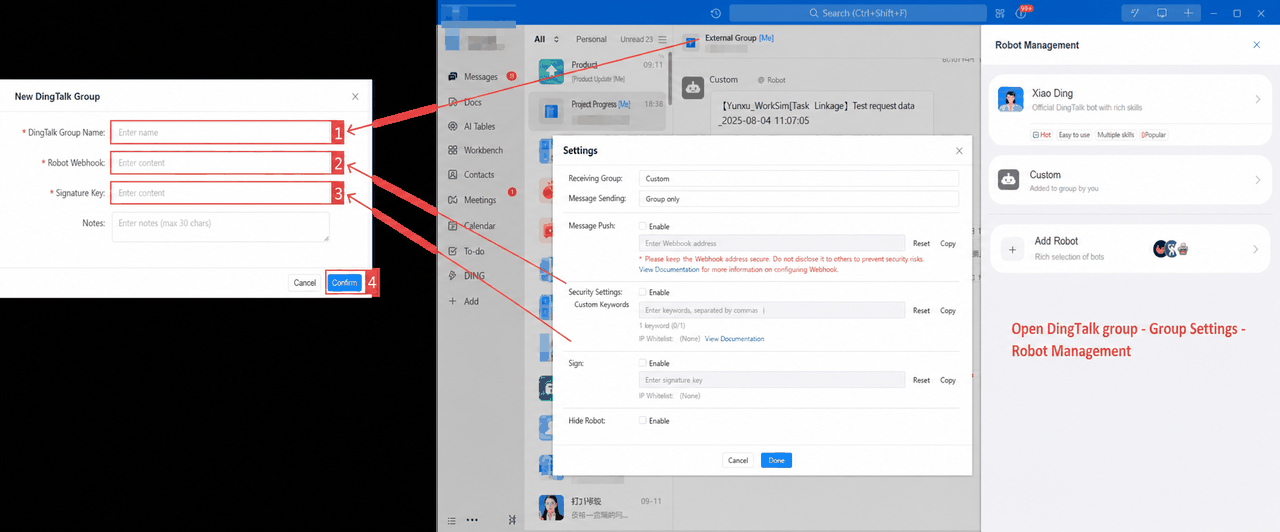Click the Enter signature key field
The image size is (1280, 532).
[x=772, y=380]
